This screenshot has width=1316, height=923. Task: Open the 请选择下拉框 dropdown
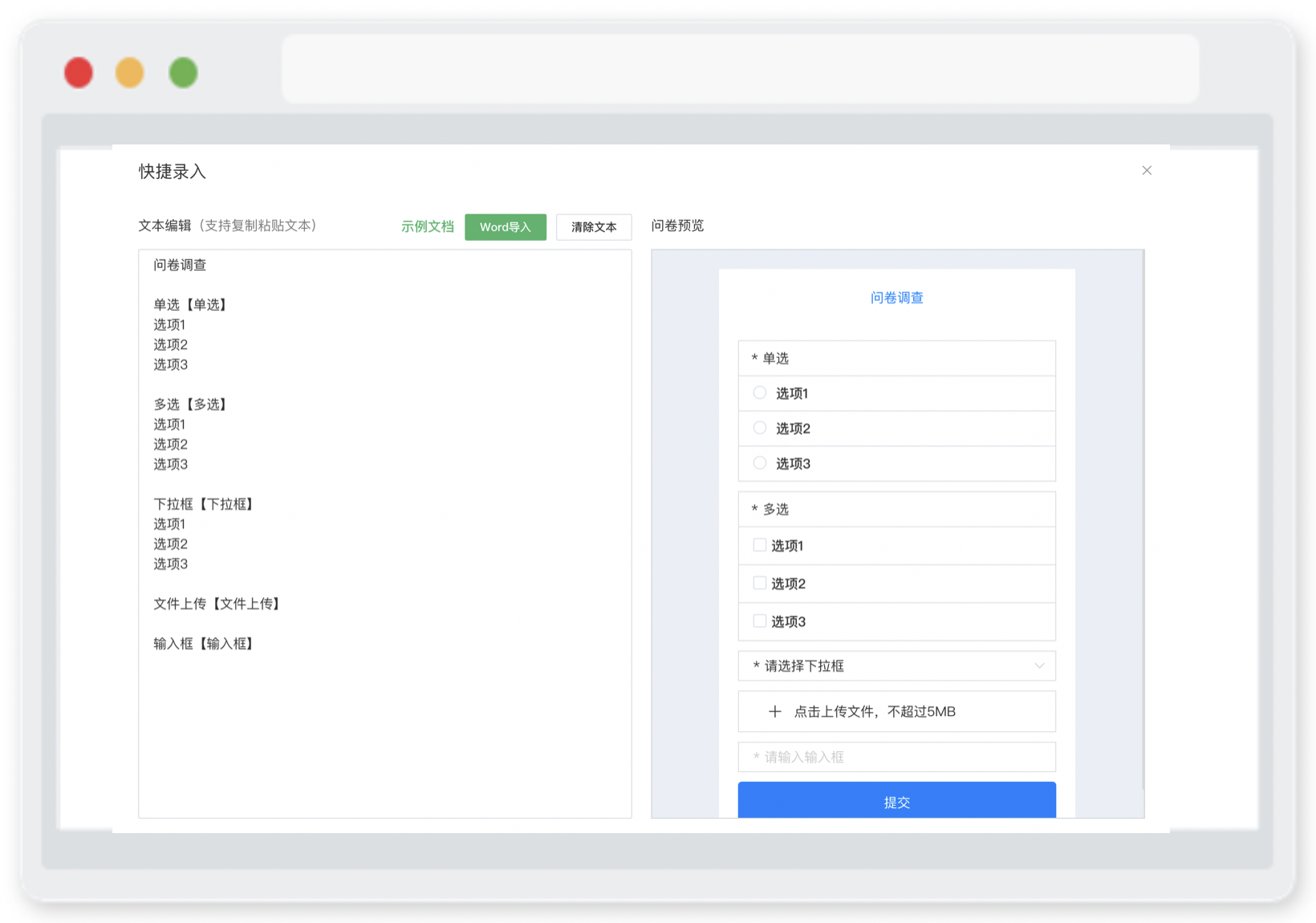[x=896, y=665]
